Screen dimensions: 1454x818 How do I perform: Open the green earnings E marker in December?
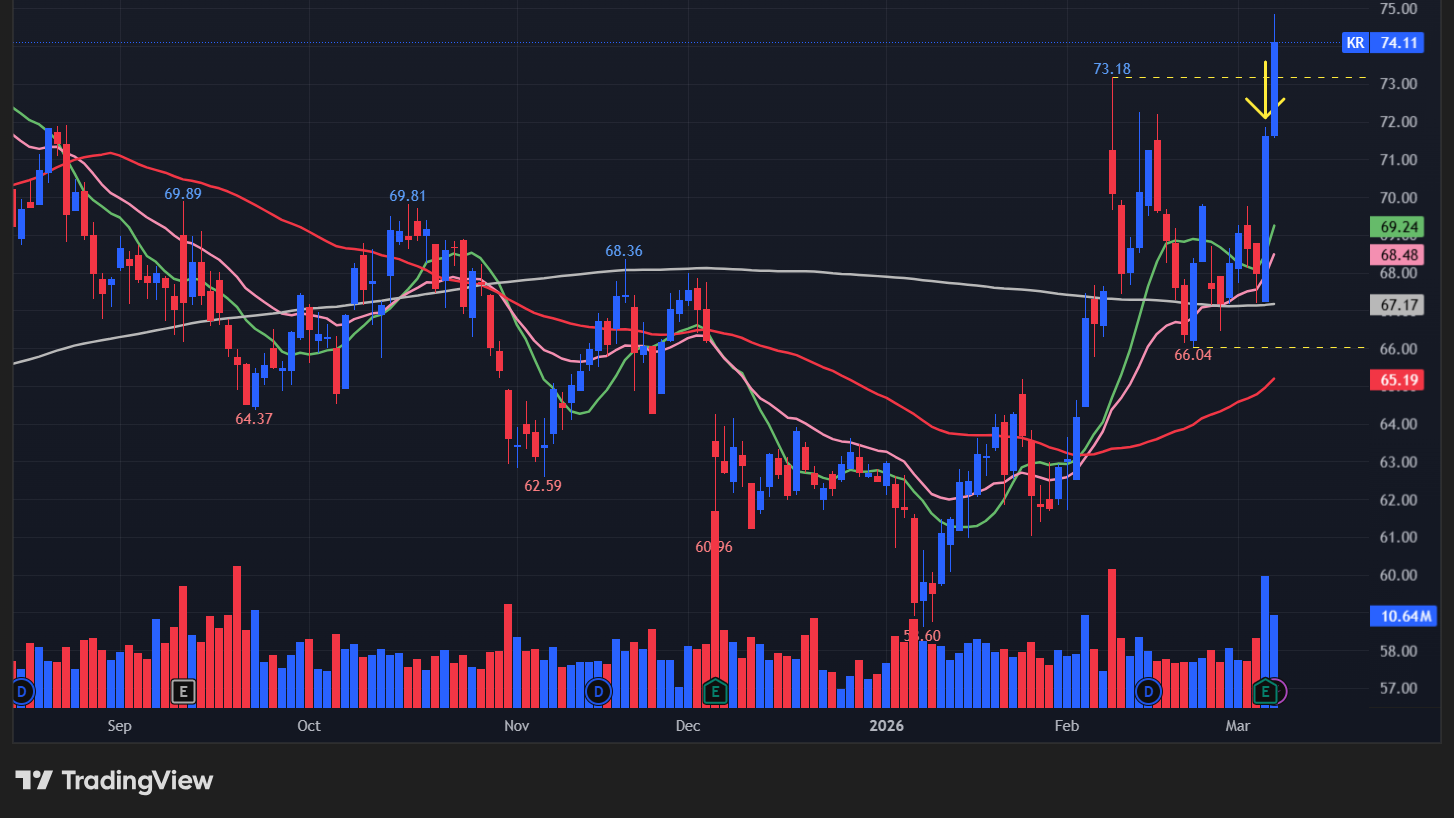coord(714,690)
